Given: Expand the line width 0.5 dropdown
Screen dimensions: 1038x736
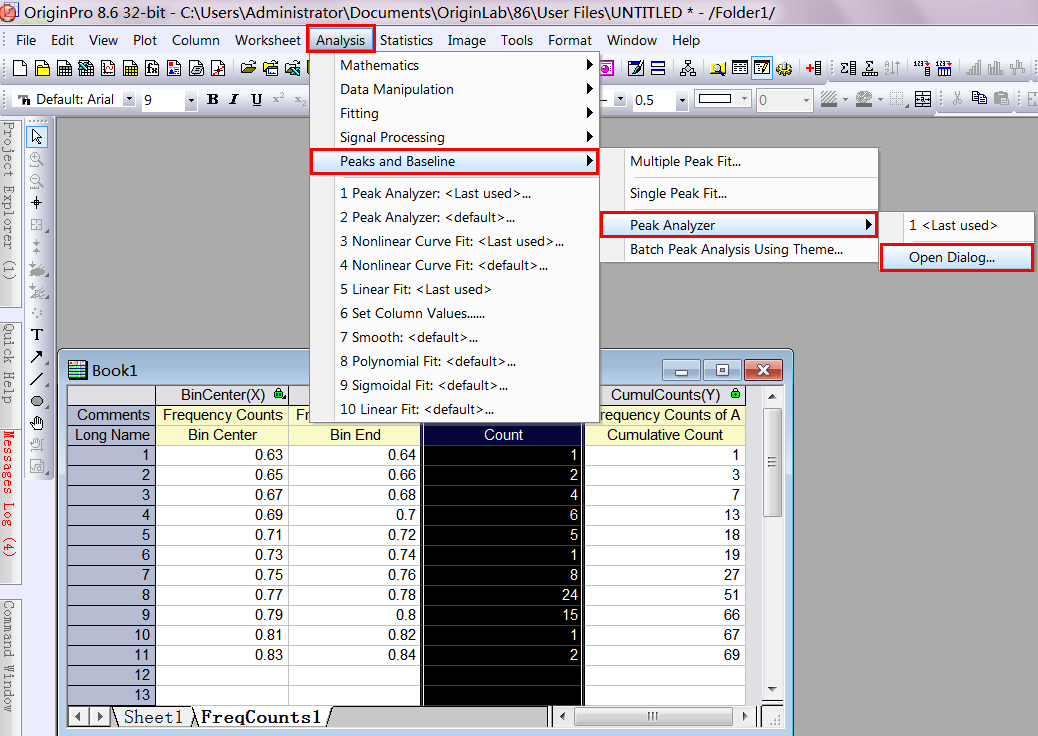Looking at the screenshot, I should (x=682, y=100).
